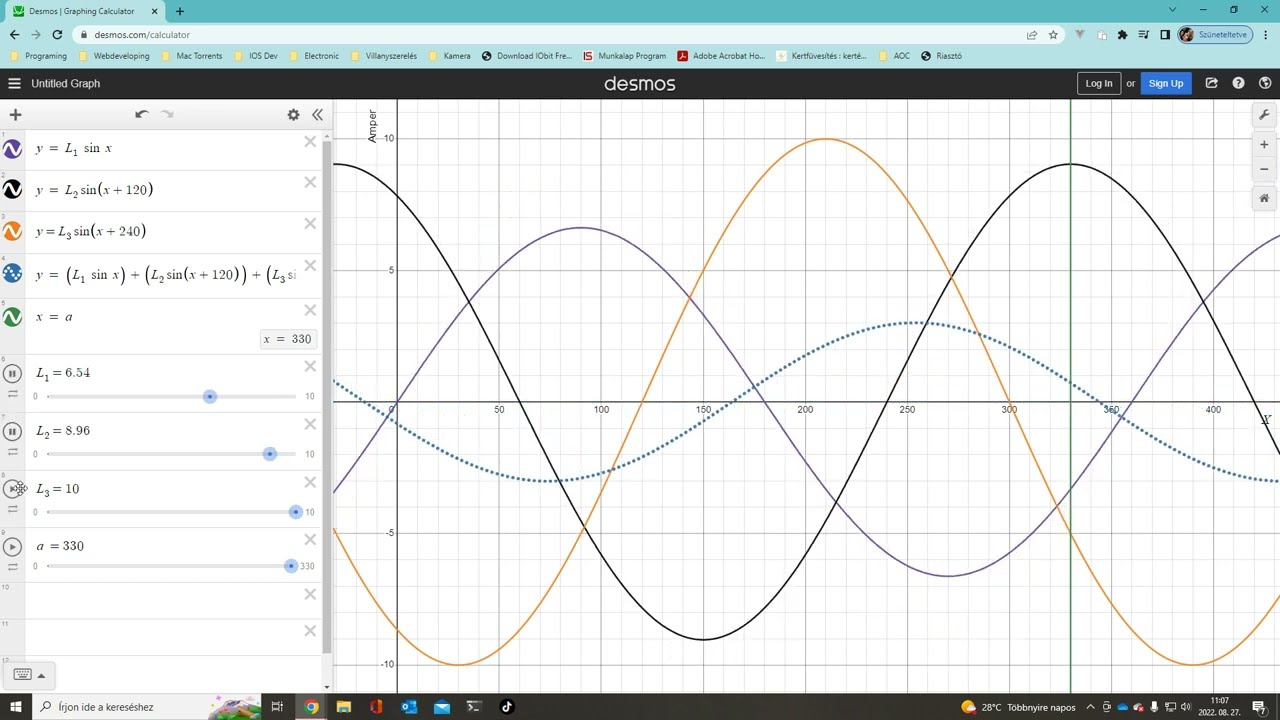Delete the y = L1 sin x expression
Image resolution: width=1280 pixels, height=720 pixels.
310,142
